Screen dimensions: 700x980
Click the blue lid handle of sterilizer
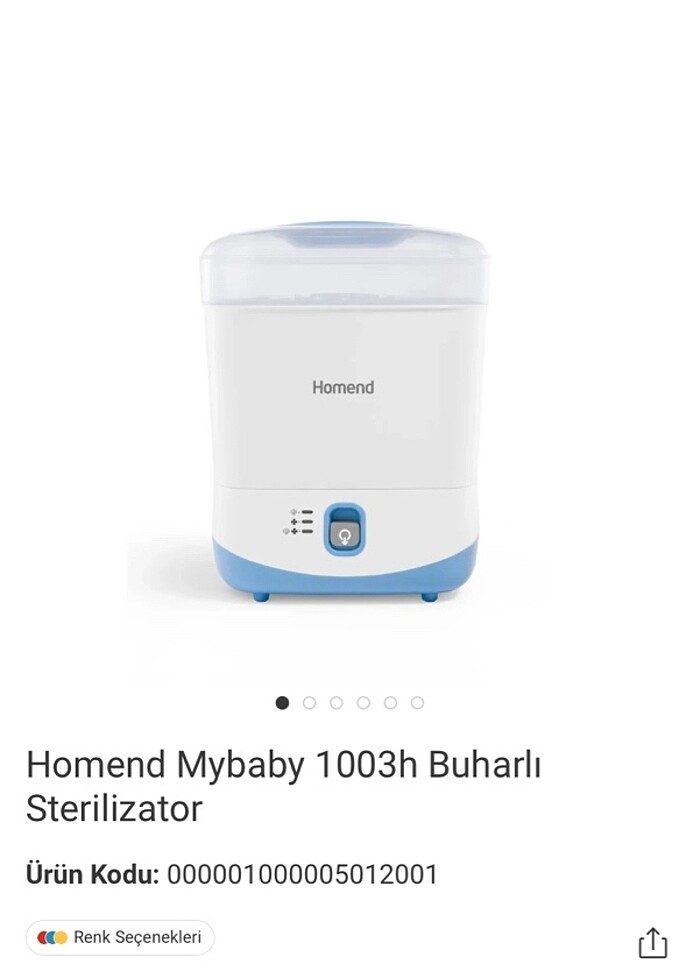[x=344, y=238]
